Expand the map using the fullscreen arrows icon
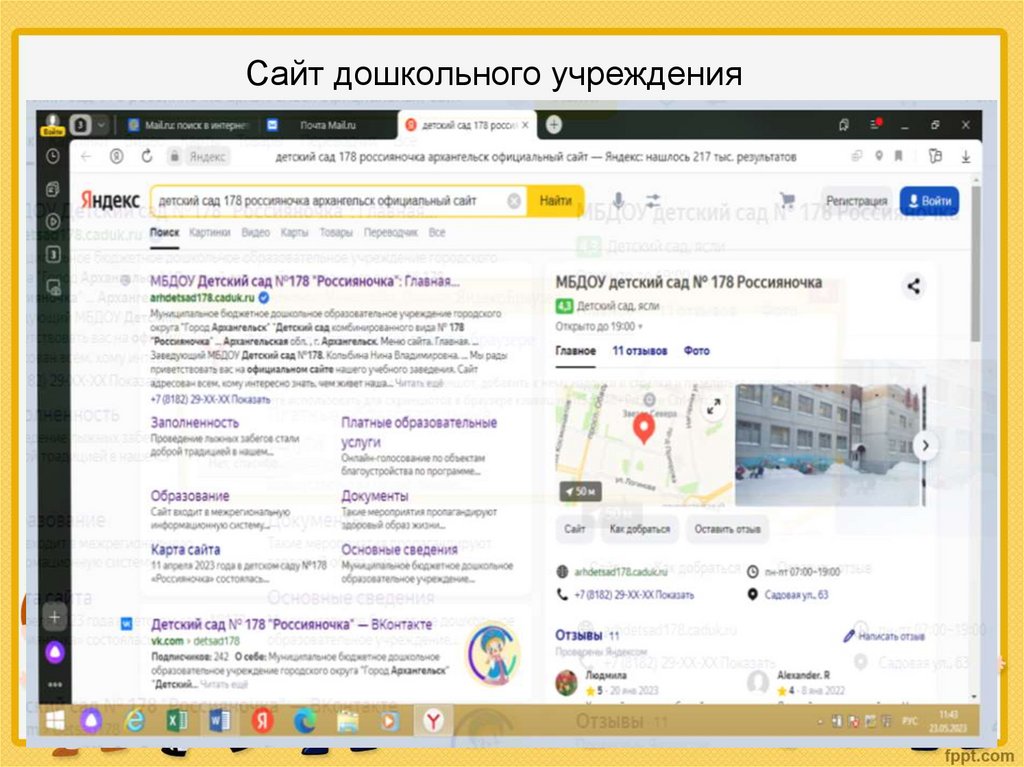The image size is (1024, 767). (x=714, y=406)
